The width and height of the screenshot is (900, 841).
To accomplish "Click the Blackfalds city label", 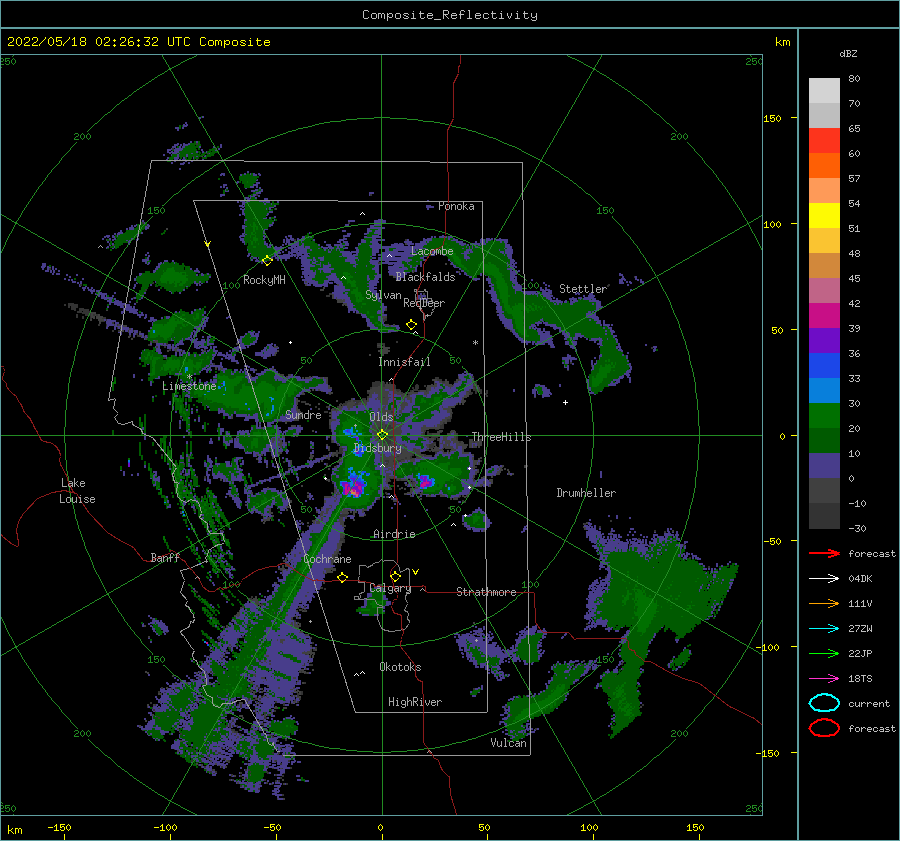I will (425, 277).
